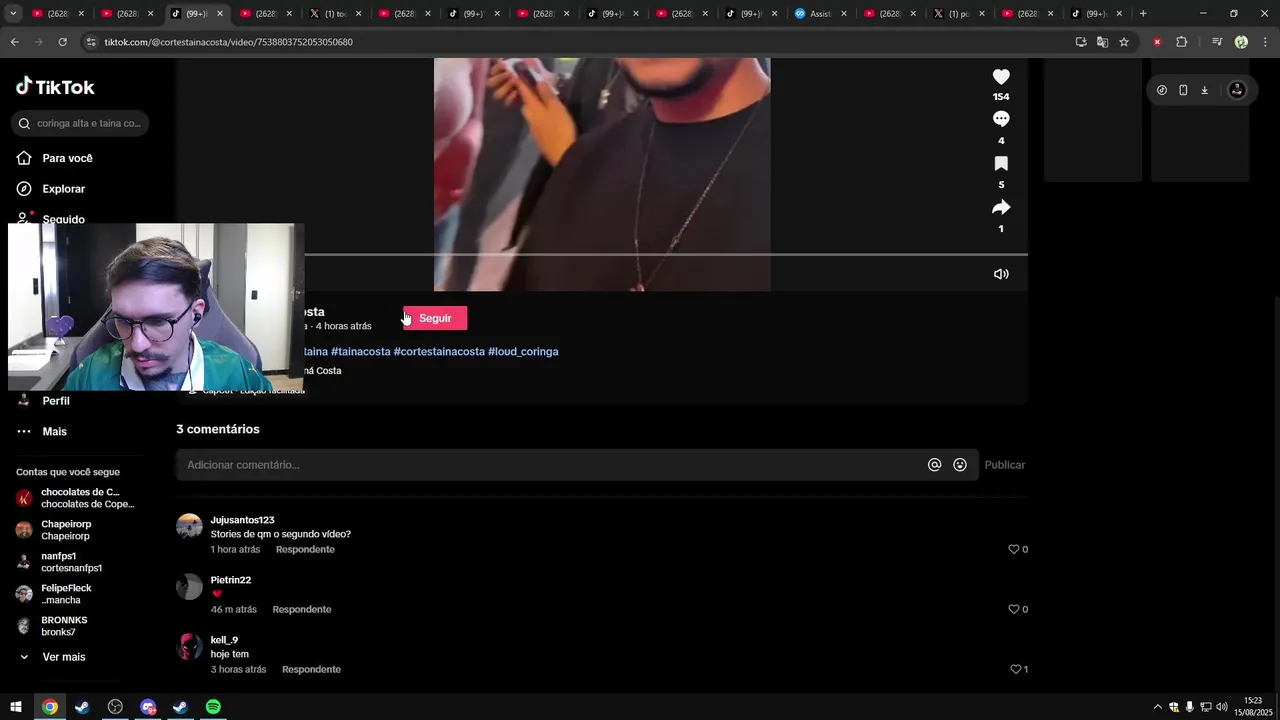Open kell_.9 username link

click(x=224, y=640)
